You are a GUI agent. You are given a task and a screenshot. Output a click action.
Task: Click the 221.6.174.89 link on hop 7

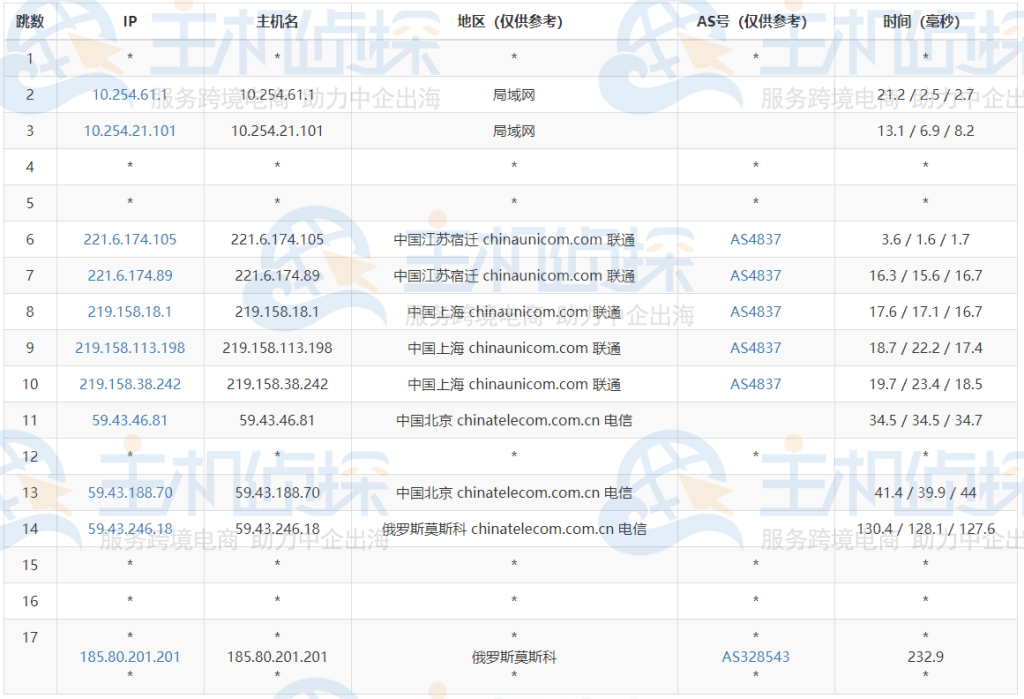[128, 275]
